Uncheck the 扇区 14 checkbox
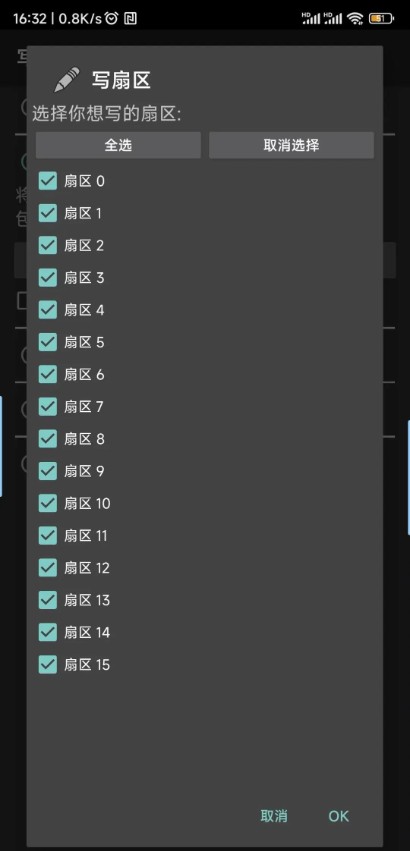This screenshot has height=851, width=410. [48, 632]
